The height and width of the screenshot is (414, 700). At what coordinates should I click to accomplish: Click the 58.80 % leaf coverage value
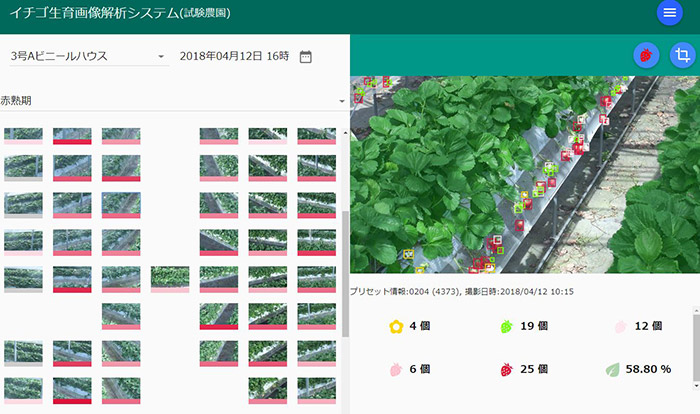(648, 369)
